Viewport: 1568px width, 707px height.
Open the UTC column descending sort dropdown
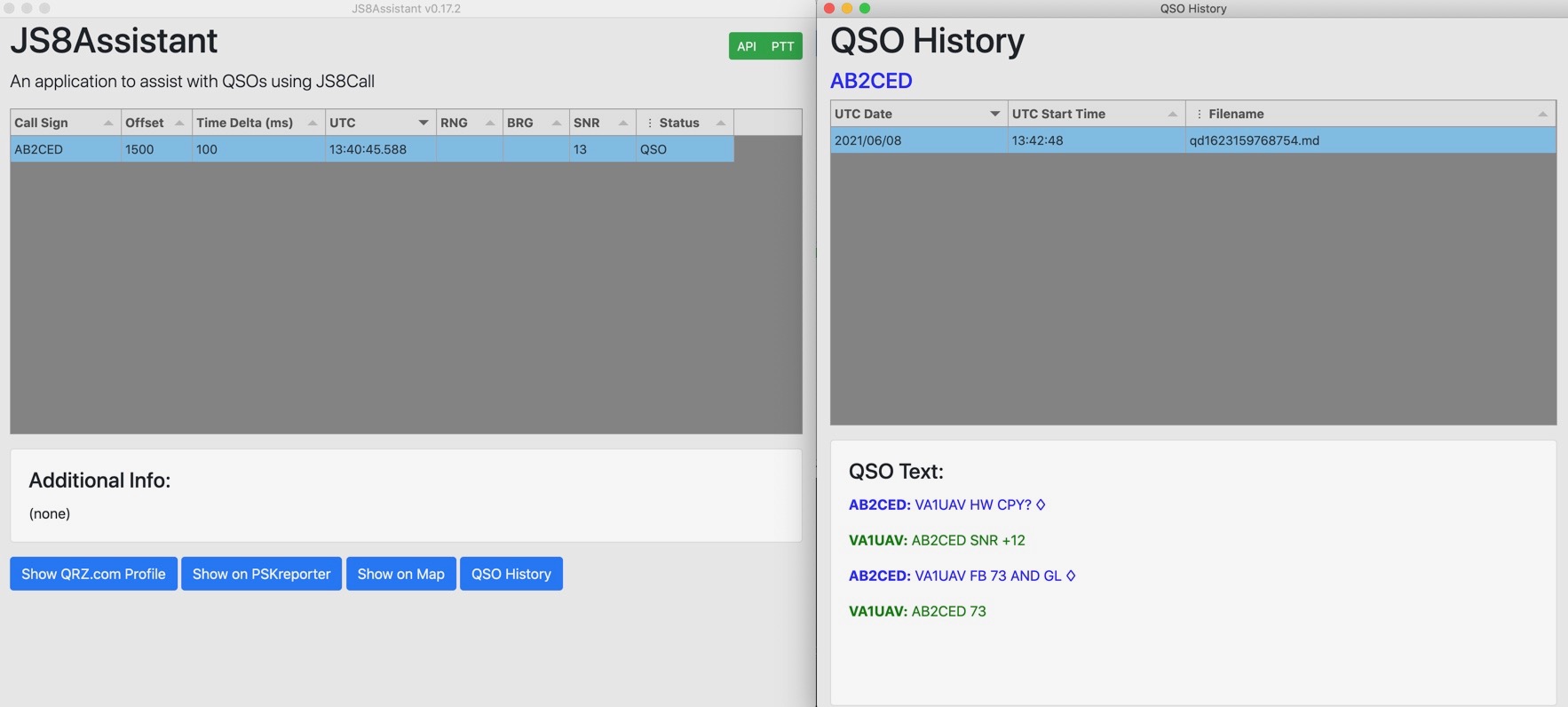(x=424, y=123)
